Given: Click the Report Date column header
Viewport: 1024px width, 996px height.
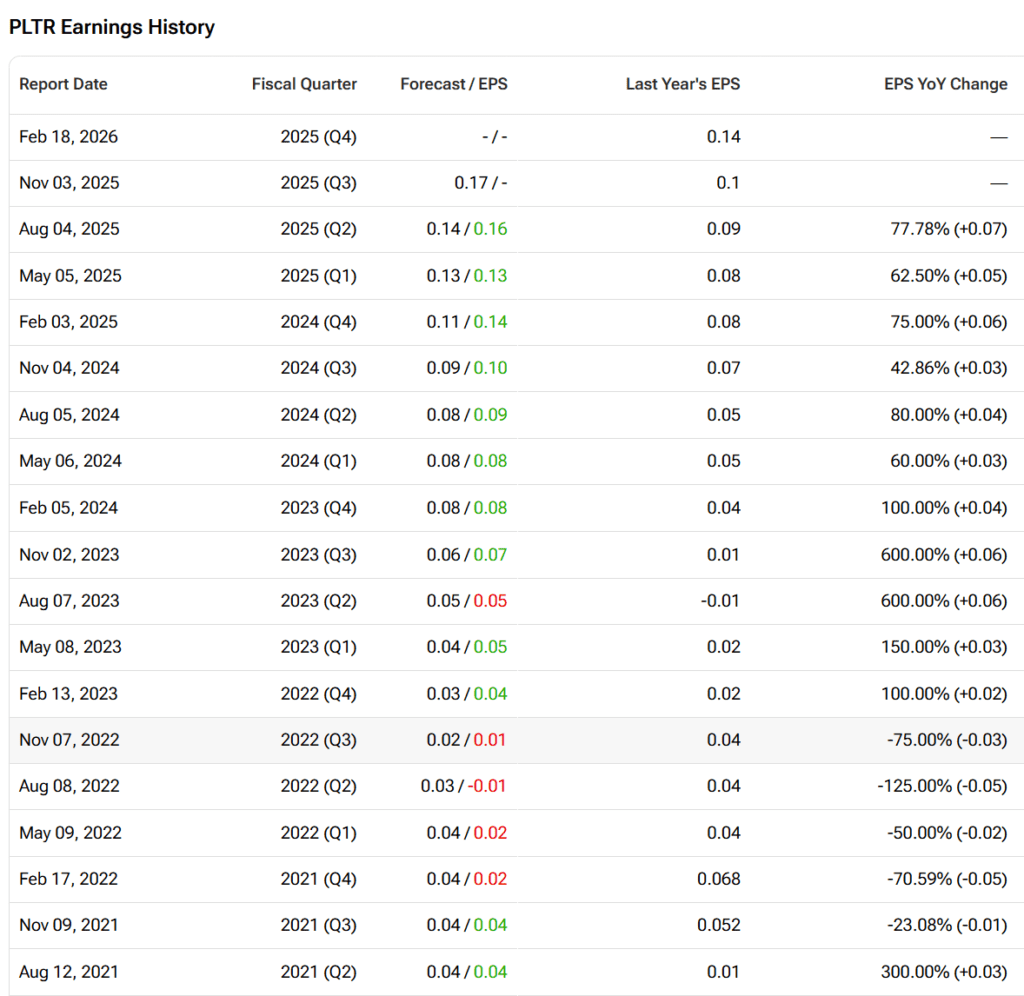Looking at the screenshot, I should coord(63,84).
